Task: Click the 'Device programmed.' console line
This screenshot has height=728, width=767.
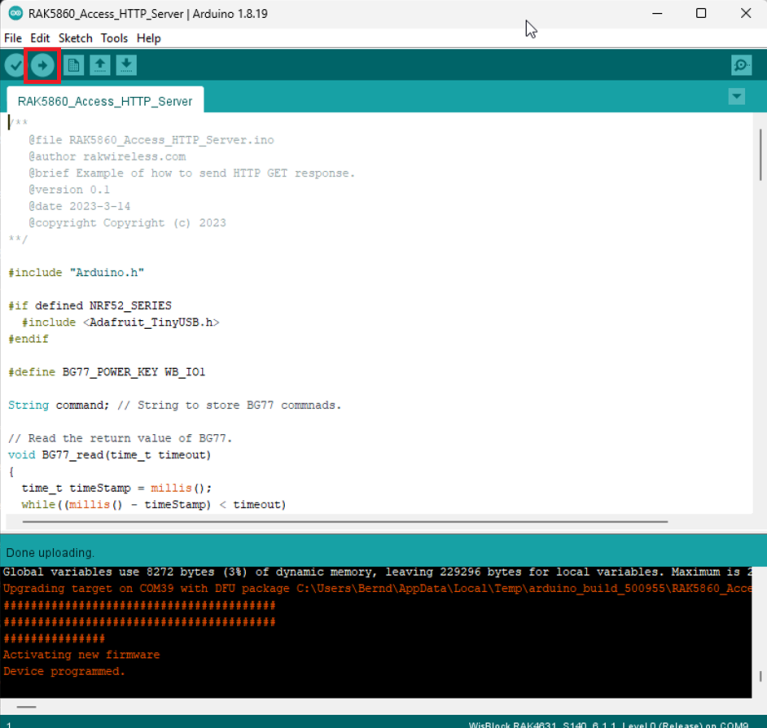Action: [x=65, y=671]
